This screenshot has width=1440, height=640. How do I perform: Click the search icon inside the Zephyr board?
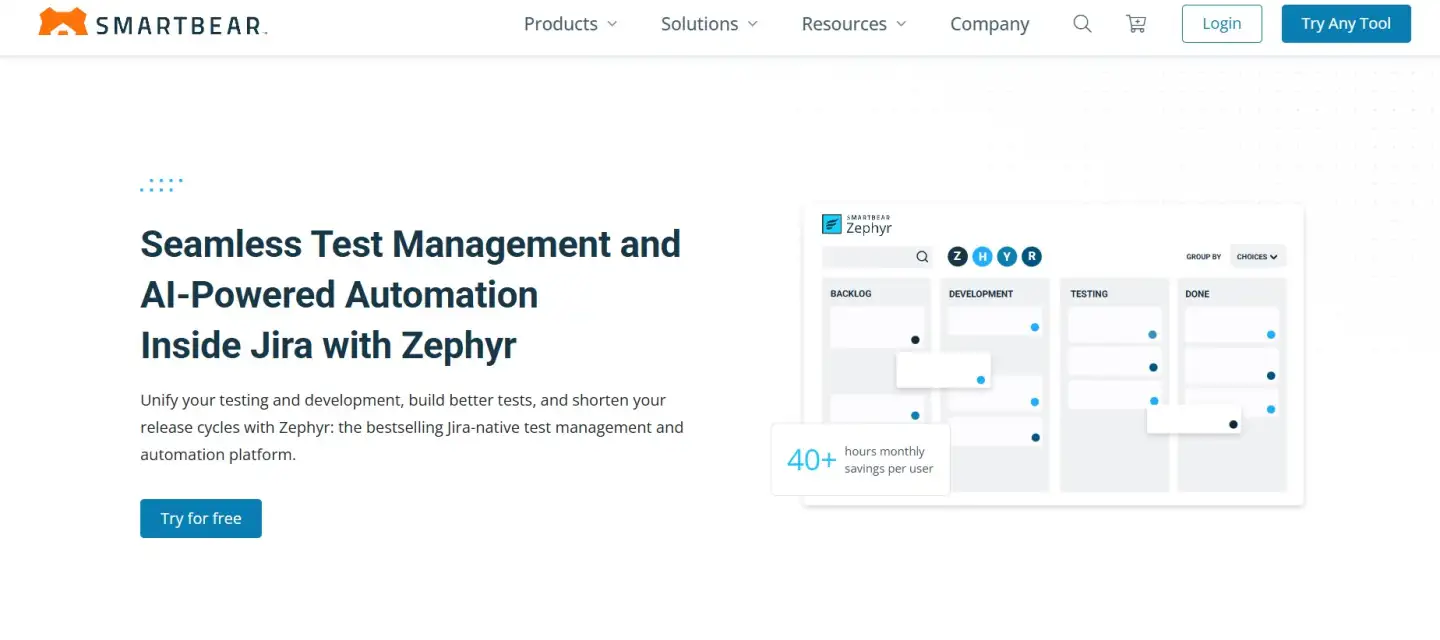pyautogui.click(x=922, y=257)
